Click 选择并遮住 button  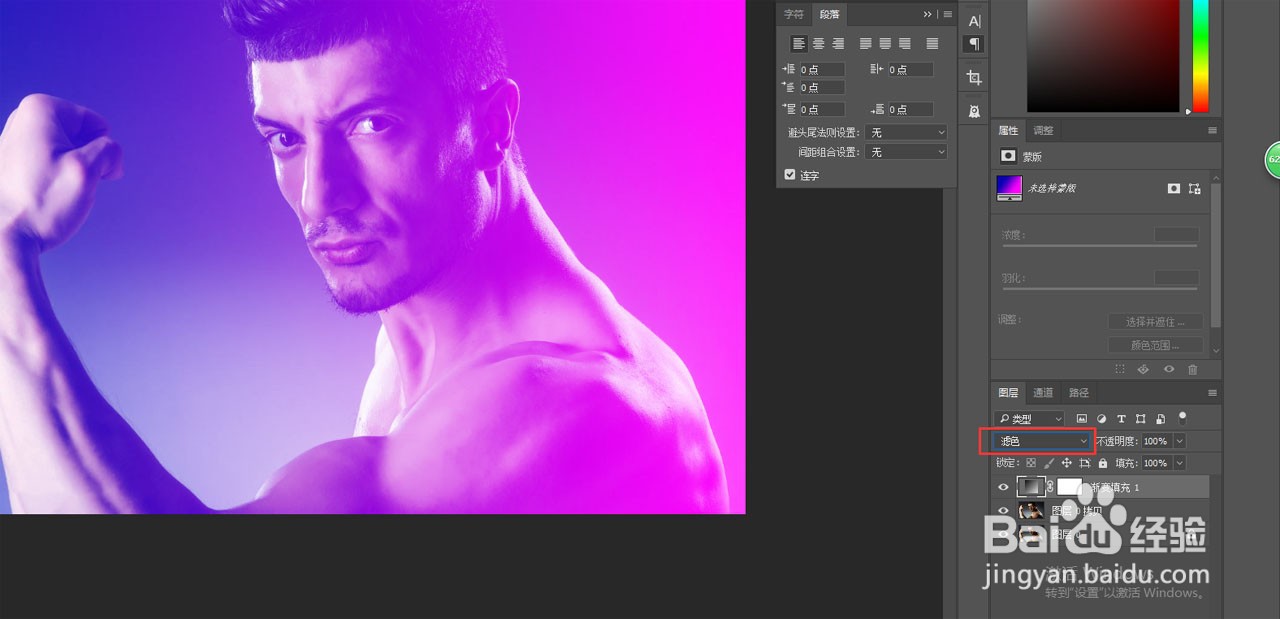(x=1154, y=322)
